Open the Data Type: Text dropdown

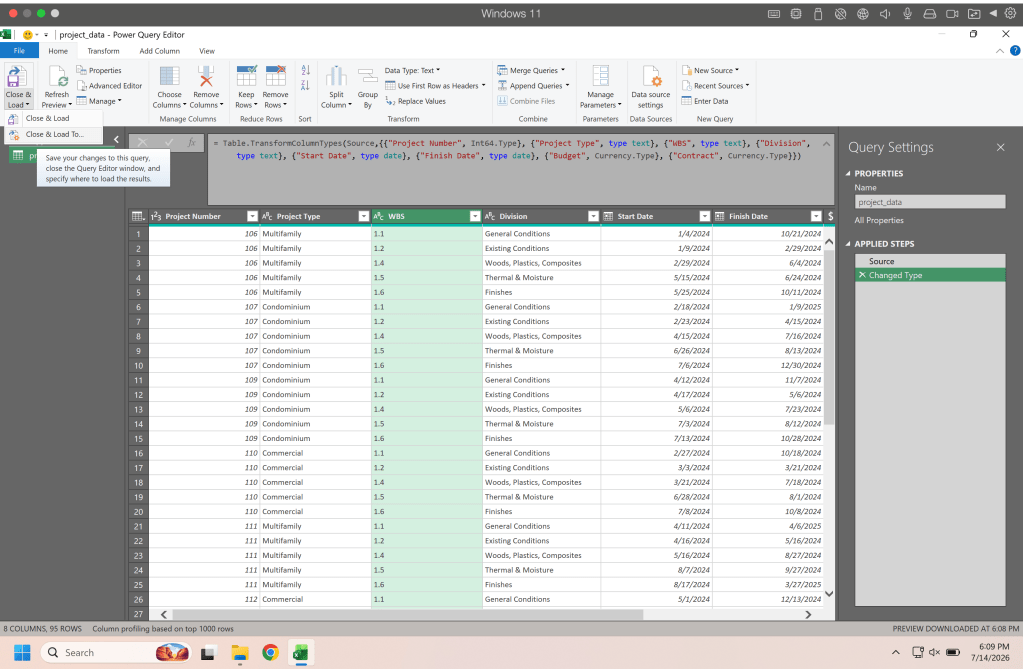coord(412,70)
